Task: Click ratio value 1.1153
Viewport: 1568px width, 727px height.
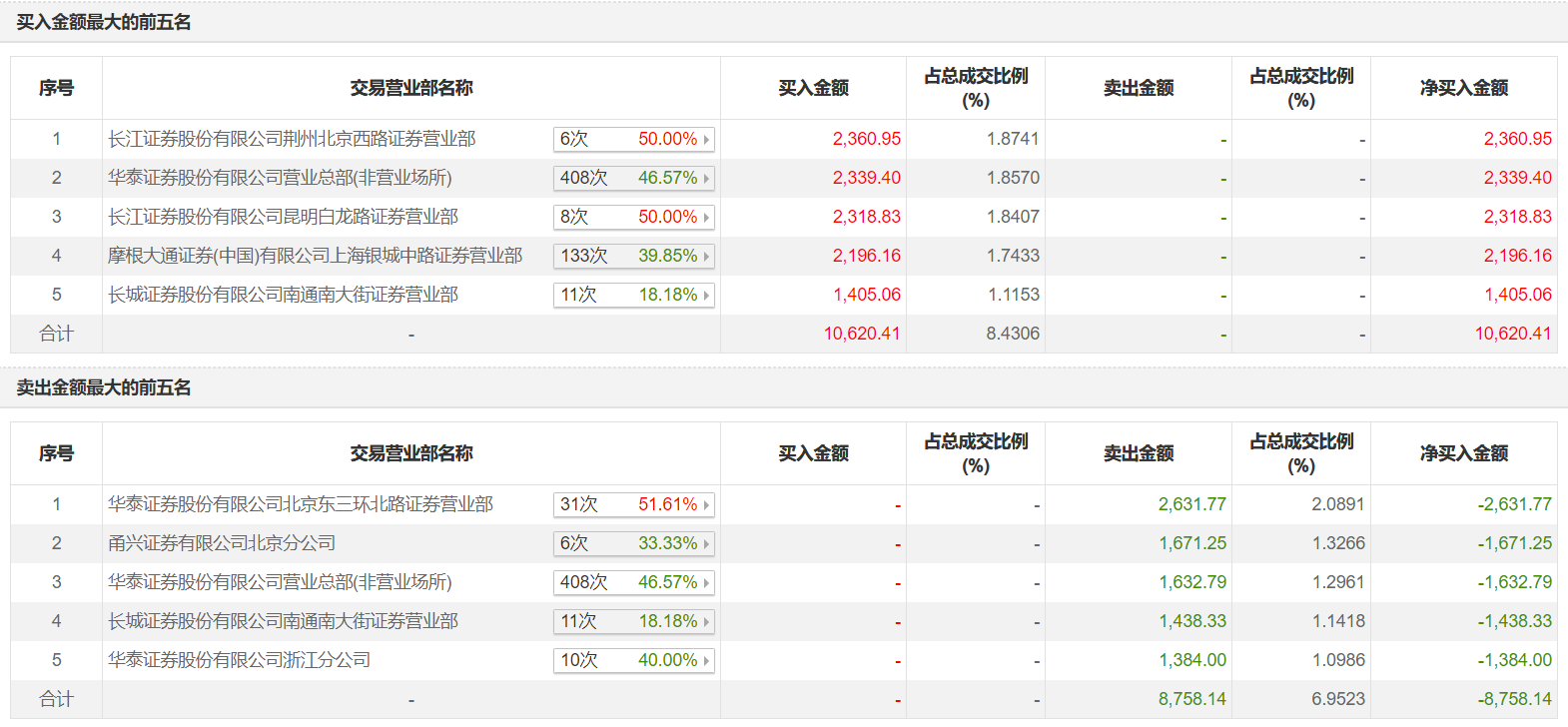Action: [x=1013, y=295]
